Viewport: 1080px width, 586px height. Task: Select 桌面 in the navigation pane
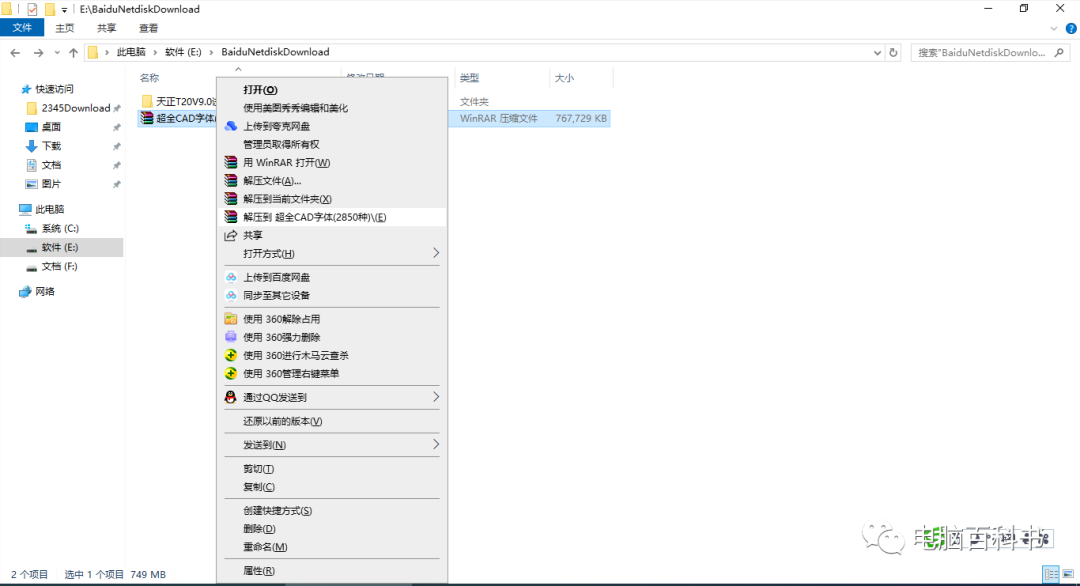[x=51, y=127]
